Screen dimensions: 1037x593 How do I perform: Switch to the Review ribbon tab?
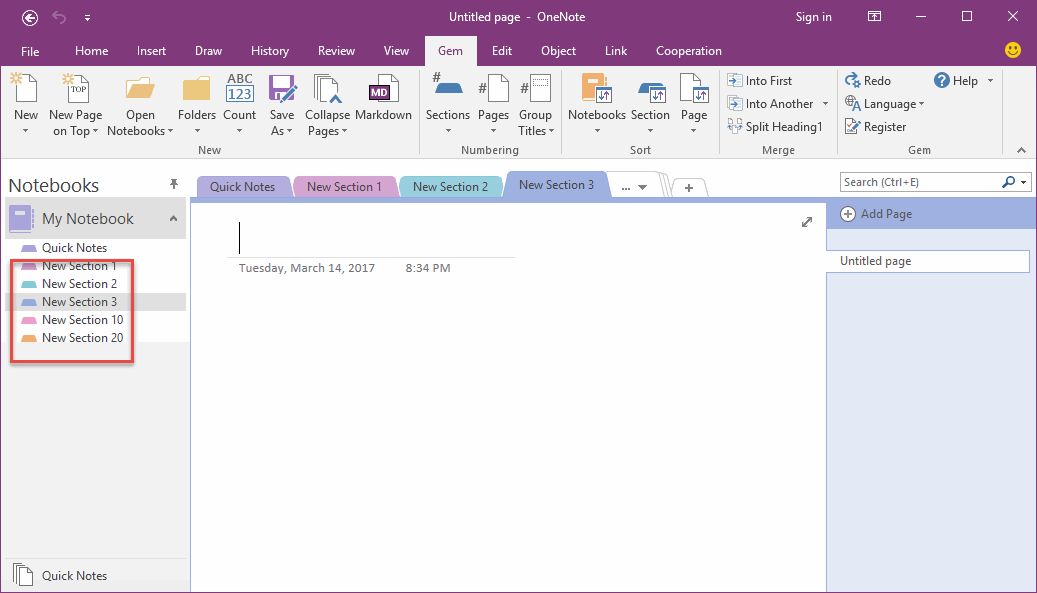[x=336, y=51]
